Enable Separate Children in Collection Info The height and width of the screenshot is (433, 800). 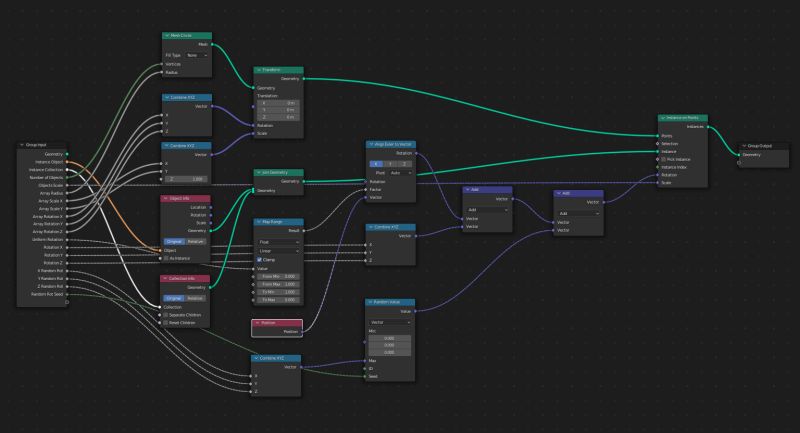click(165, 315)
